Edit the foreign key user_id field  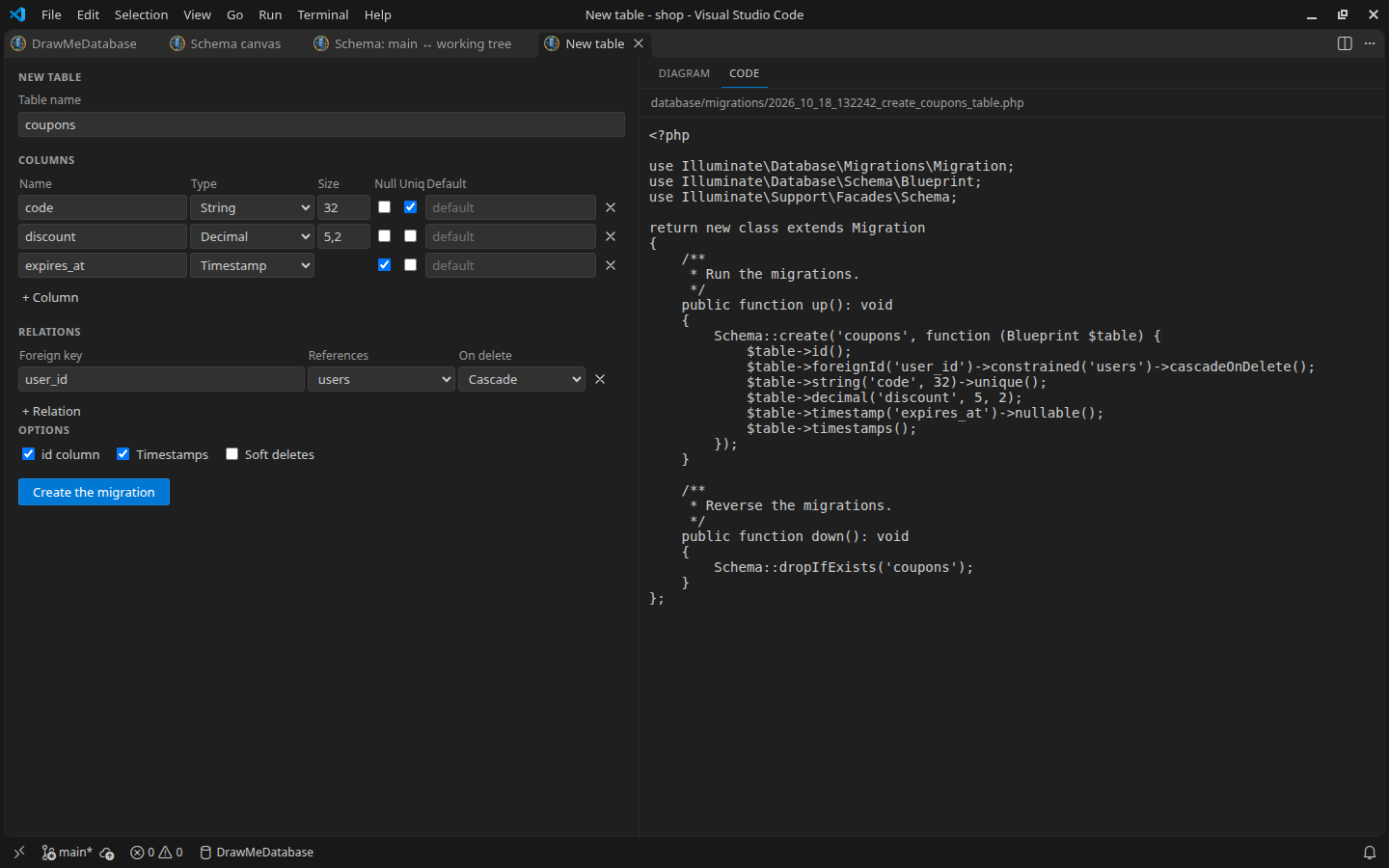[x=161, y=380]
